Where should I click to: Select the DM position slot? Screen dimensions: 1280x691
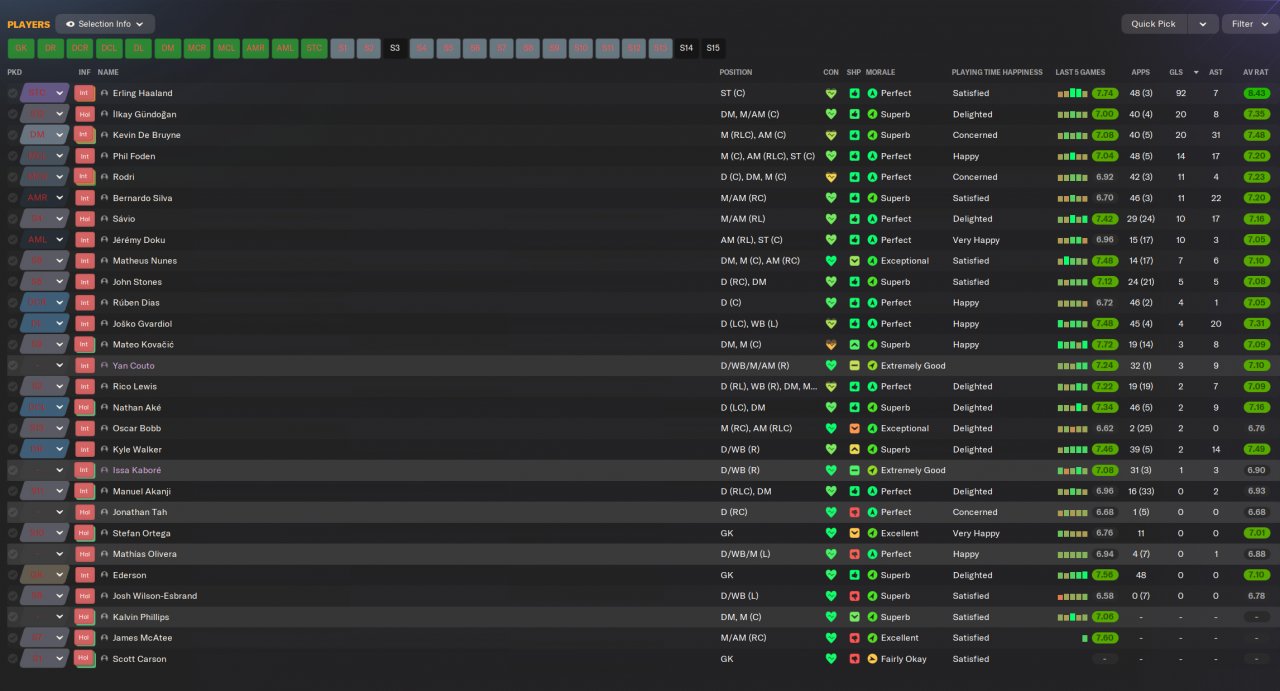coord(168,48)
